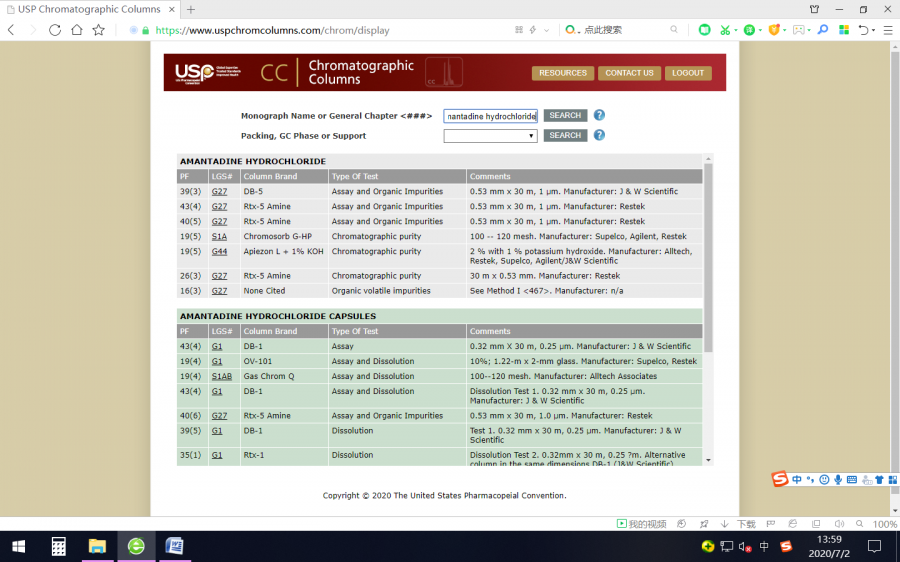Click the help icon beside Packing search
900x562 pixels.
(x=599, y=135)
